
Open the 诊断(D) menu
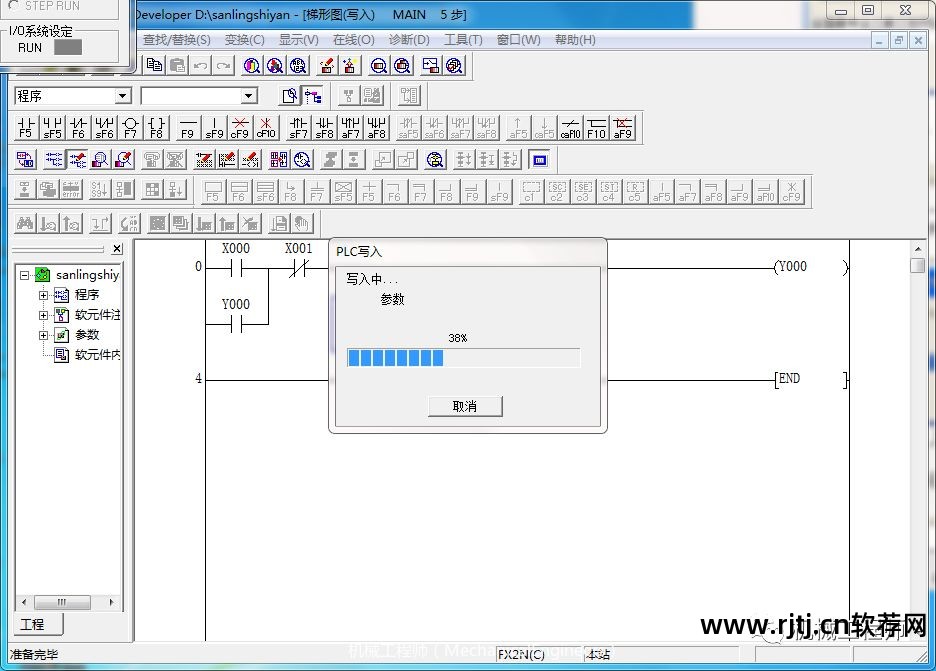point(409,40)
